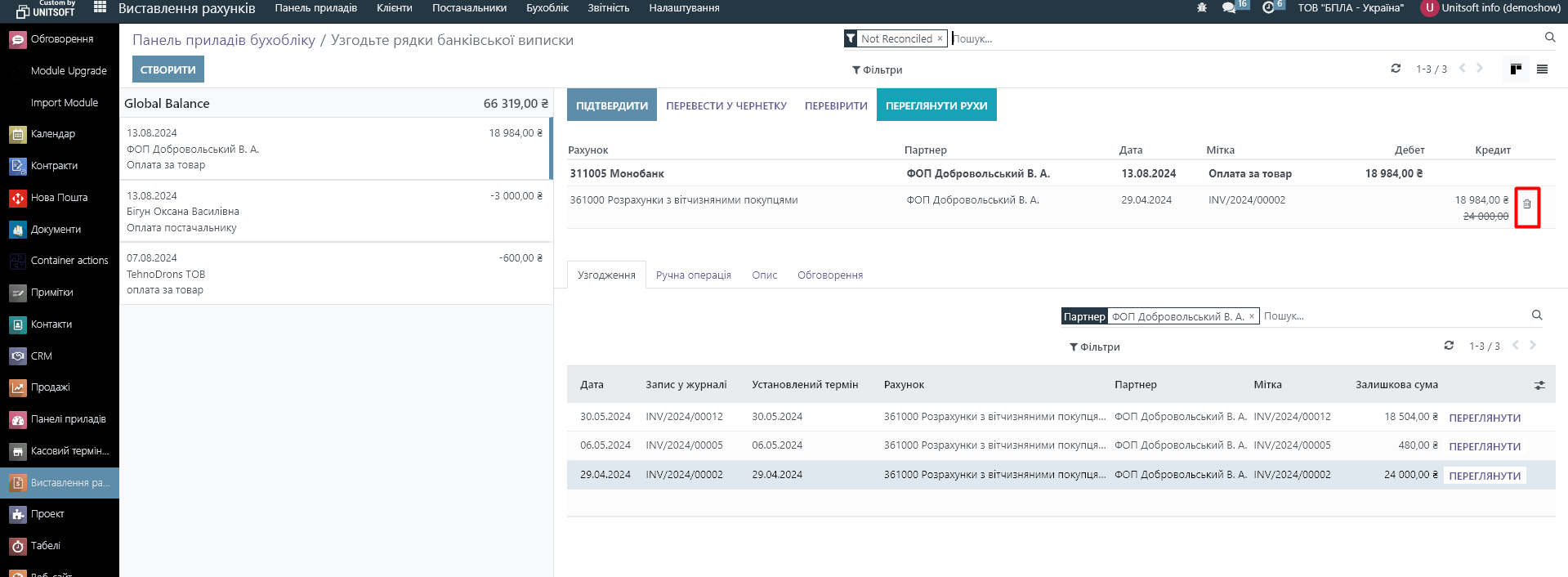Open the chat messages icon in top bar
This screenshot has height=577, width=1568.
click(1229, 7)
